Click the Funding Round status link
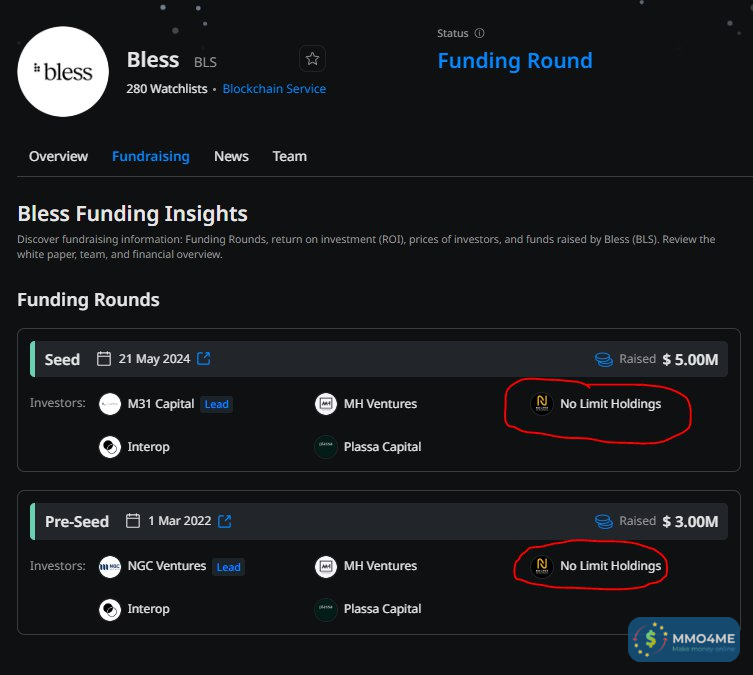The width and height of the screenshot is (753, 675). (x=515, y=61)
